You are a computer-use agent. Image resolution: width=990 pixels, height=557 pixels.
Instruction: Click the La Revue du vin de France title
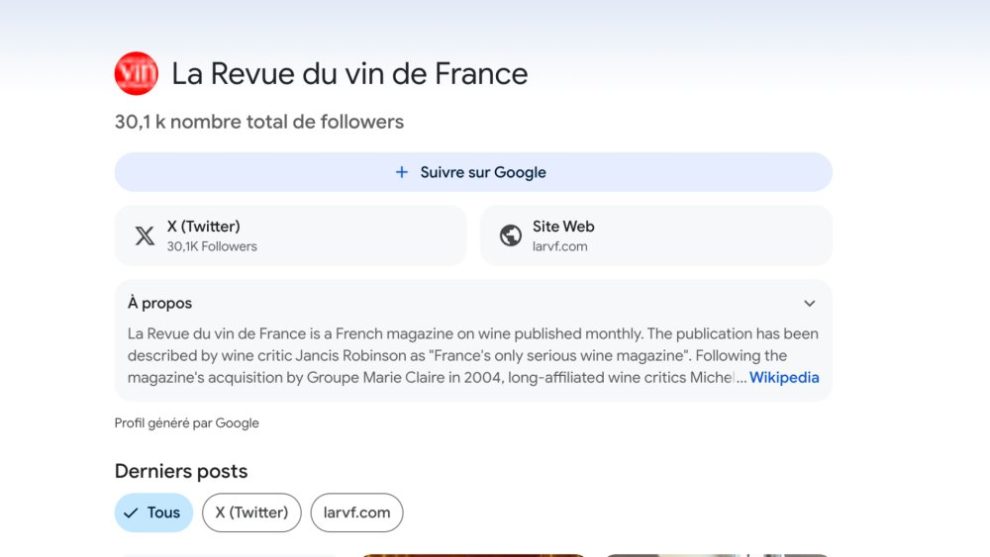coord(349,74)
